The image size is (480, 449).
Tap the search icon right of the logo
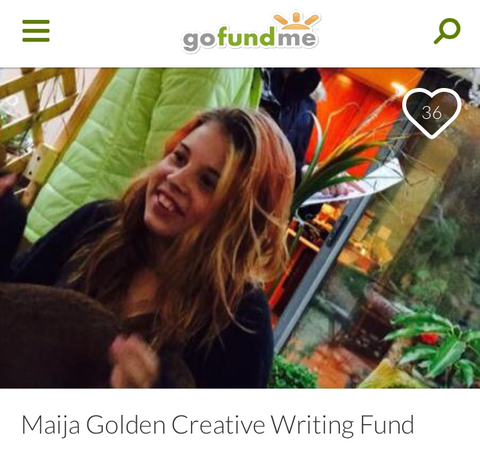(447, 31)
